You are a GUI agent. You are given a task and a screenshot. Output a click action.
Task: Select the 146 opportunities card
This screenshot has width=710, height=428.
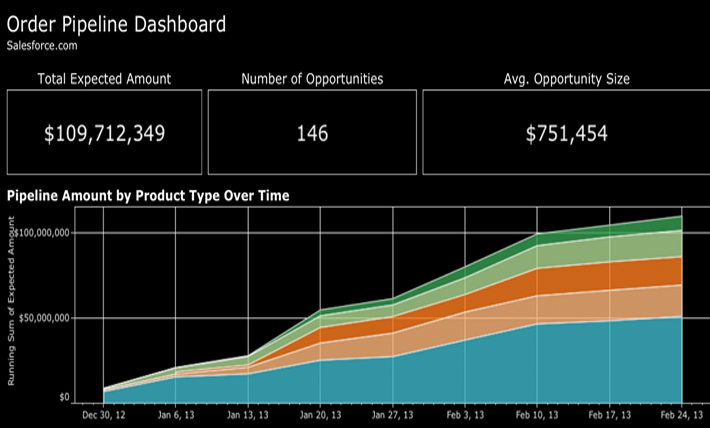pyautogui.click(x=312, y=133)
